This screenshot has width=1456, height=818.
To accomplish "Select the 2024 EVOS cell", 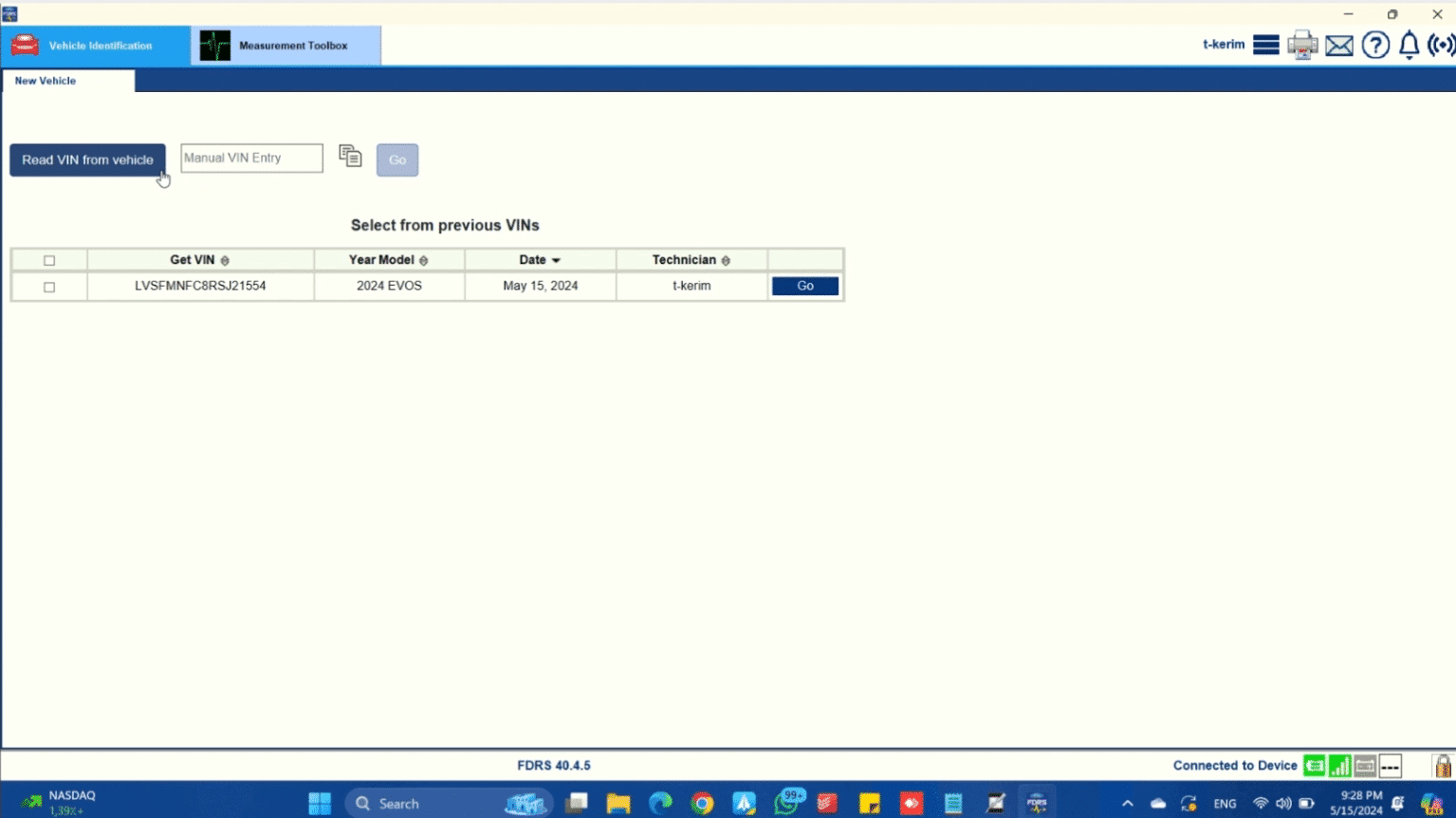I will click(389, 286).
